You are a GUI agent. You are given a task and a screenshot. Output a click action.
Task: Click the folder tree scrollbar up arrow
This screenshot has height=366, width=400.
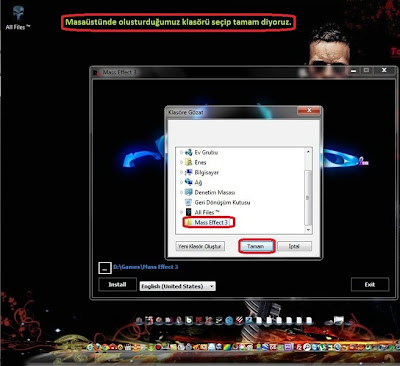(308, 152)
